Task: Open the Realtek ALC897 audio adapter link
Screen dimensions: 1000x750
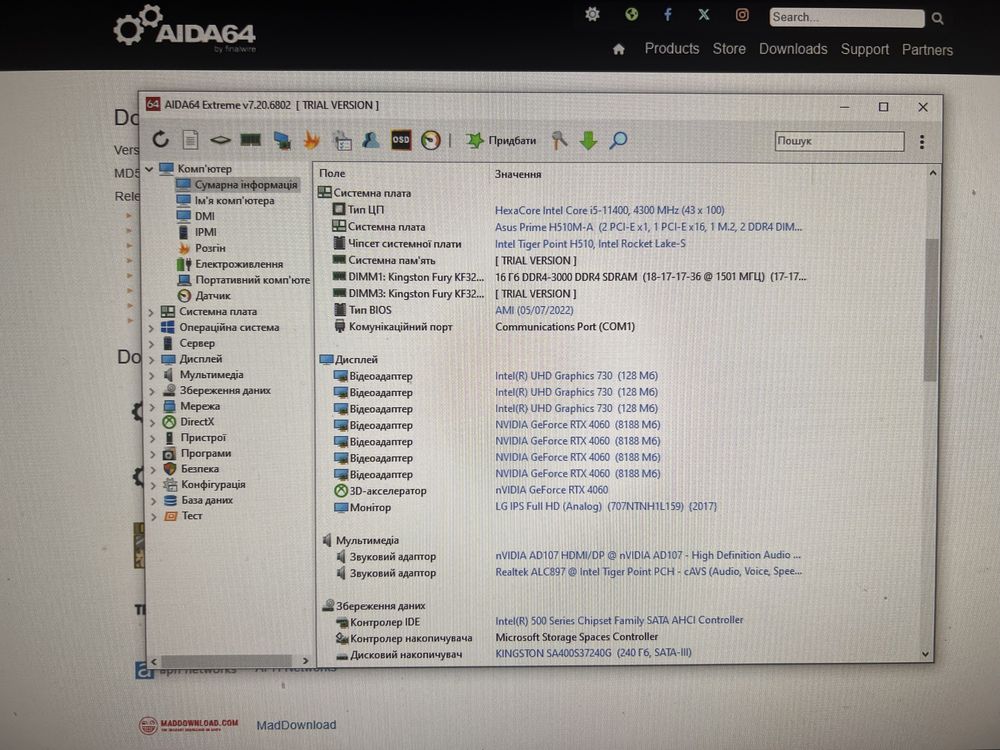Action: [x=649, y=571]
